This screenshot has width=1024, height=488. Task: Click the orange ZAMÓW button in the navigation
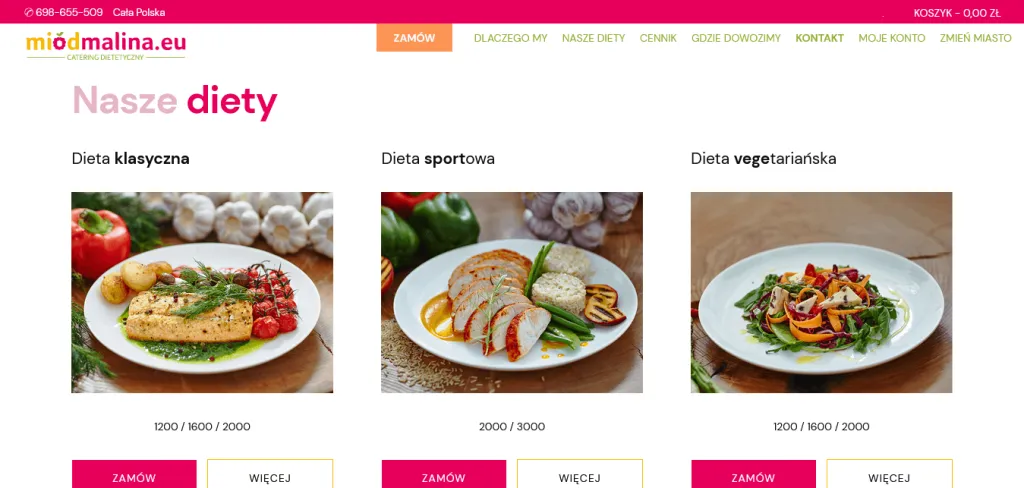414,38
